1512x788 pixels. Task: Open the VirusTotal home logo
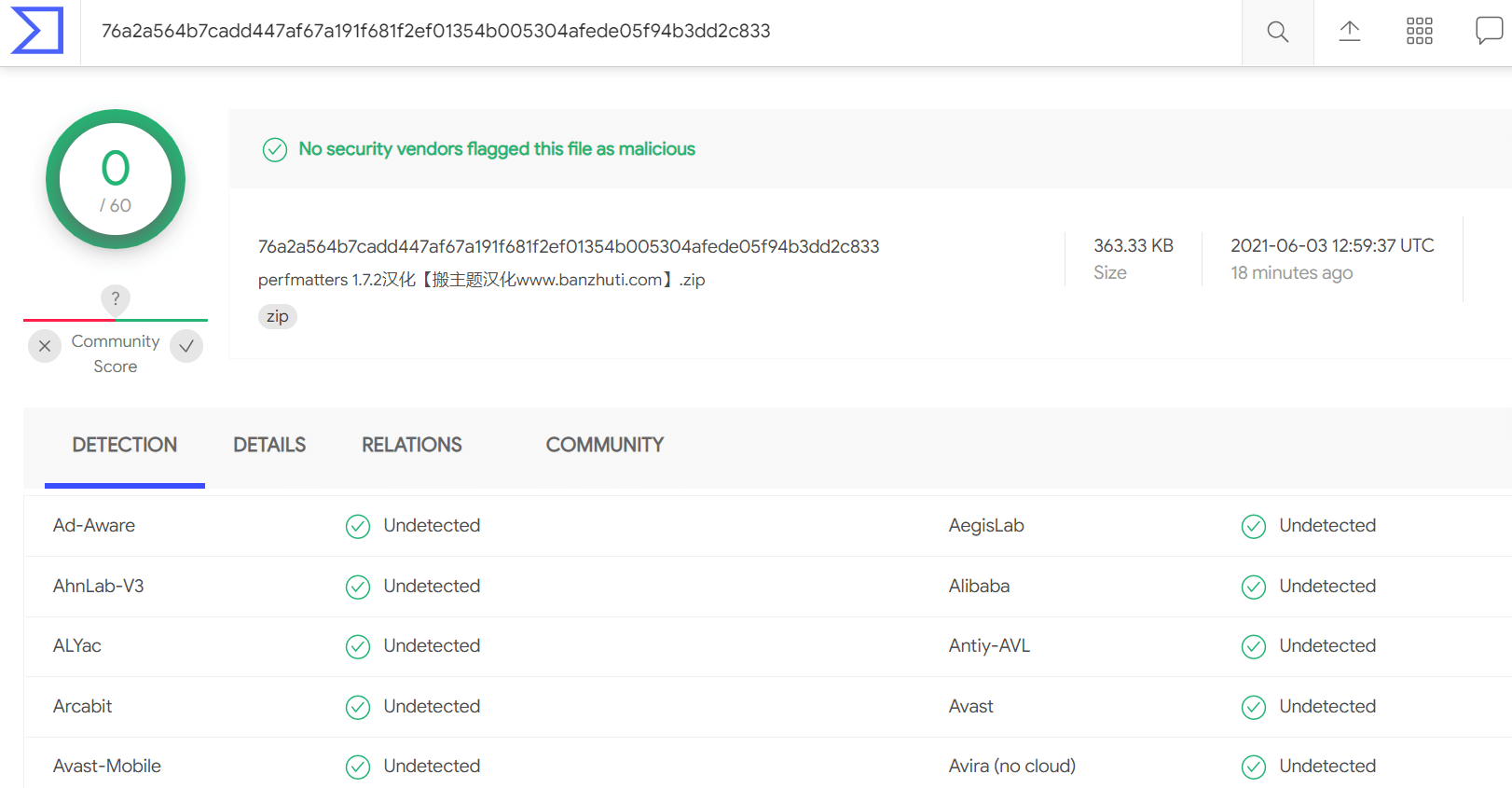click(x=37, y=30)
